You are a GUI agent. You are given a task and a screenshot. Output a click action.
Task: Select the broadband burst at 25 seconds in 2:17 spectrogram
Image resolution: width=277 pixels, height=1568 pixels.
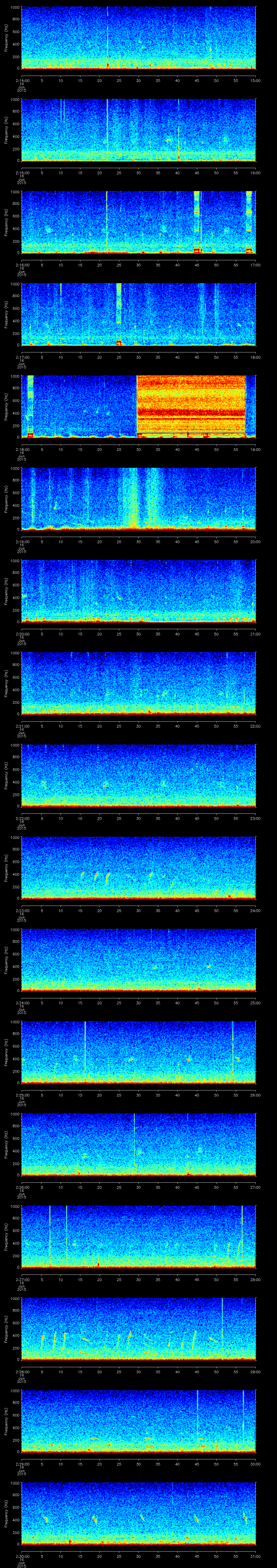coord(119,314)
